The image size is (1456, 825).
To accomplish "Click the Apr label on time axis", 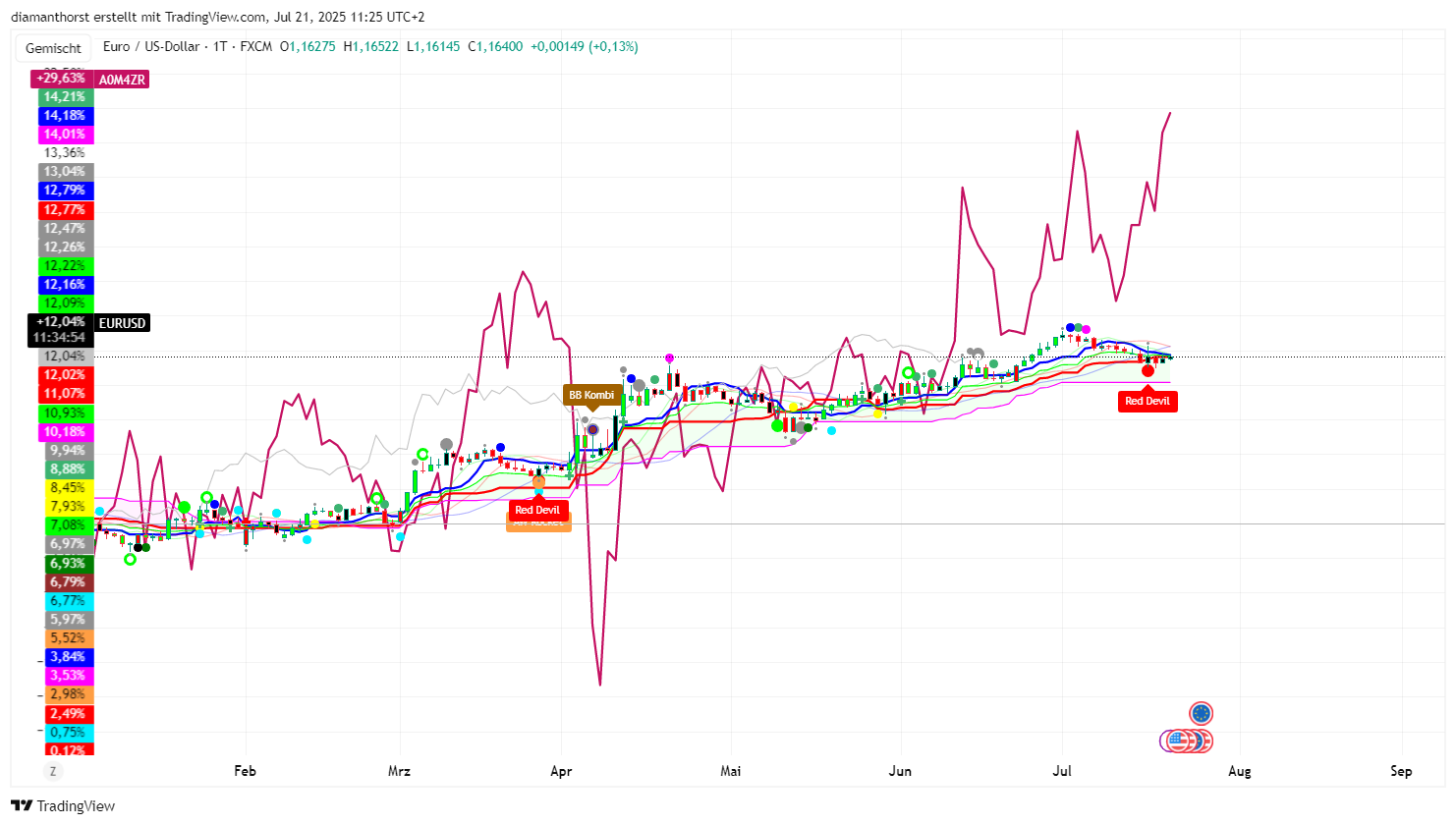I will coord(561,771).
